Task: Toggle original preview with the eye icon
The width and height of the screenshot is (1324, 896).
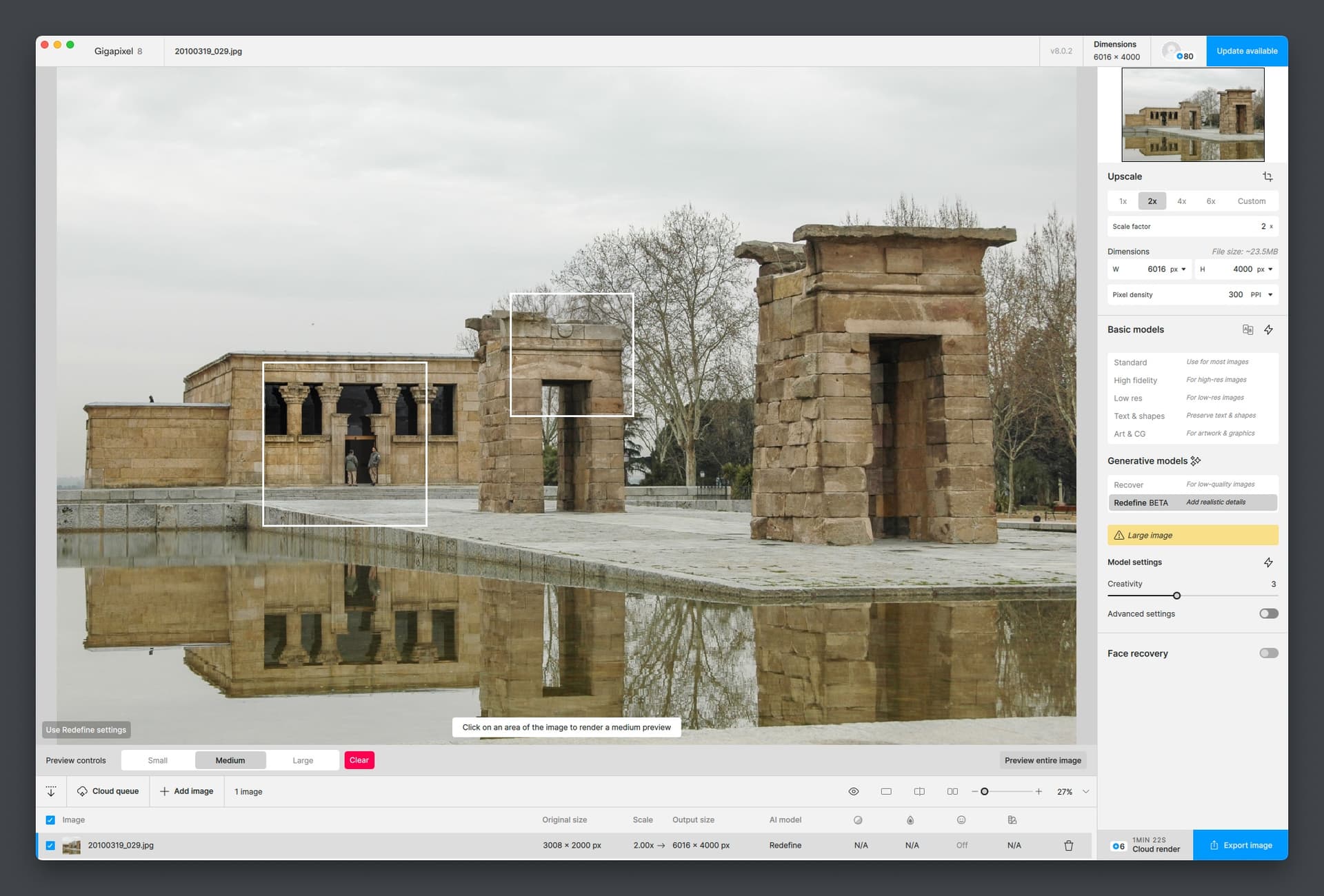Action: (x=853, y=791)
